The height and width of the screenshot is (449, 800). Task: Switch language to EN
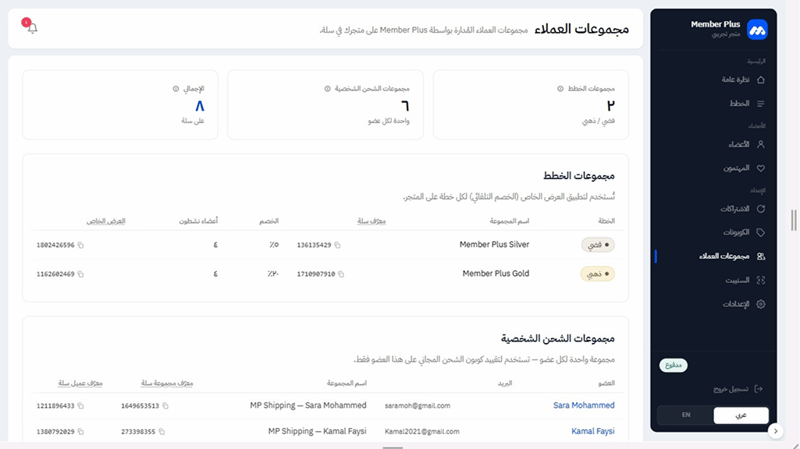[686, 415]
